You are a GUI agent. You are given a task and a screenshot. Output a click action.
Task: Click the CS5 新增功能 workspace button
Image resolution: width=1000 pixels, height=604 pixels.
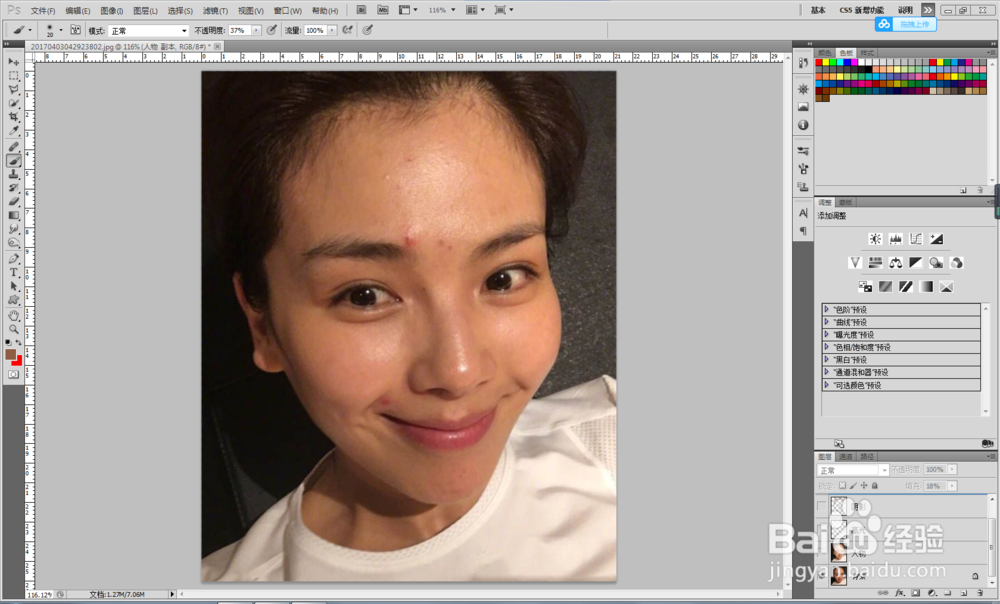point(862,10)
